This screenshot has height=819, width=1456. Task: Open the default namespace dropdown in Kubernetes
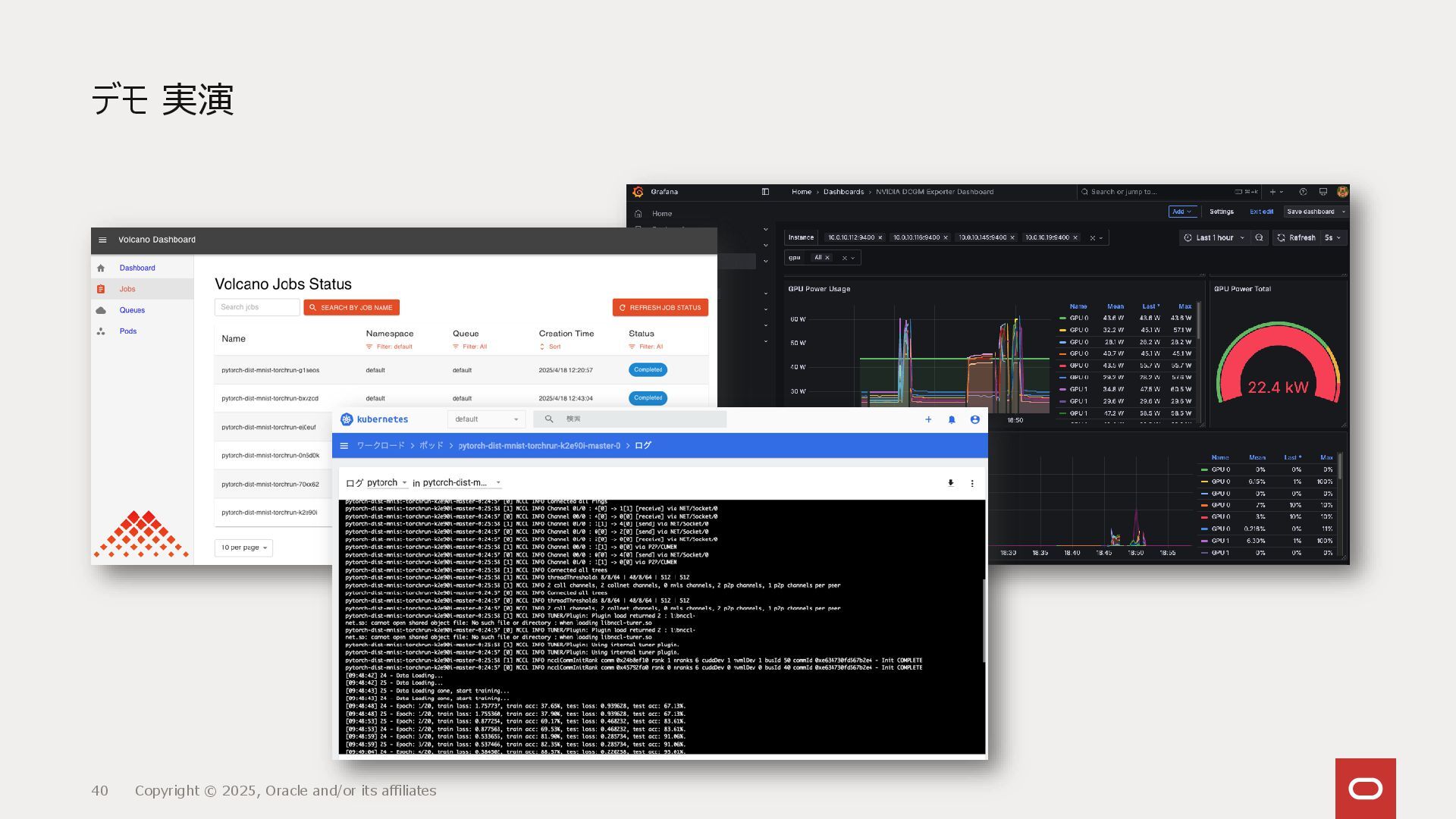click(486, 419)
